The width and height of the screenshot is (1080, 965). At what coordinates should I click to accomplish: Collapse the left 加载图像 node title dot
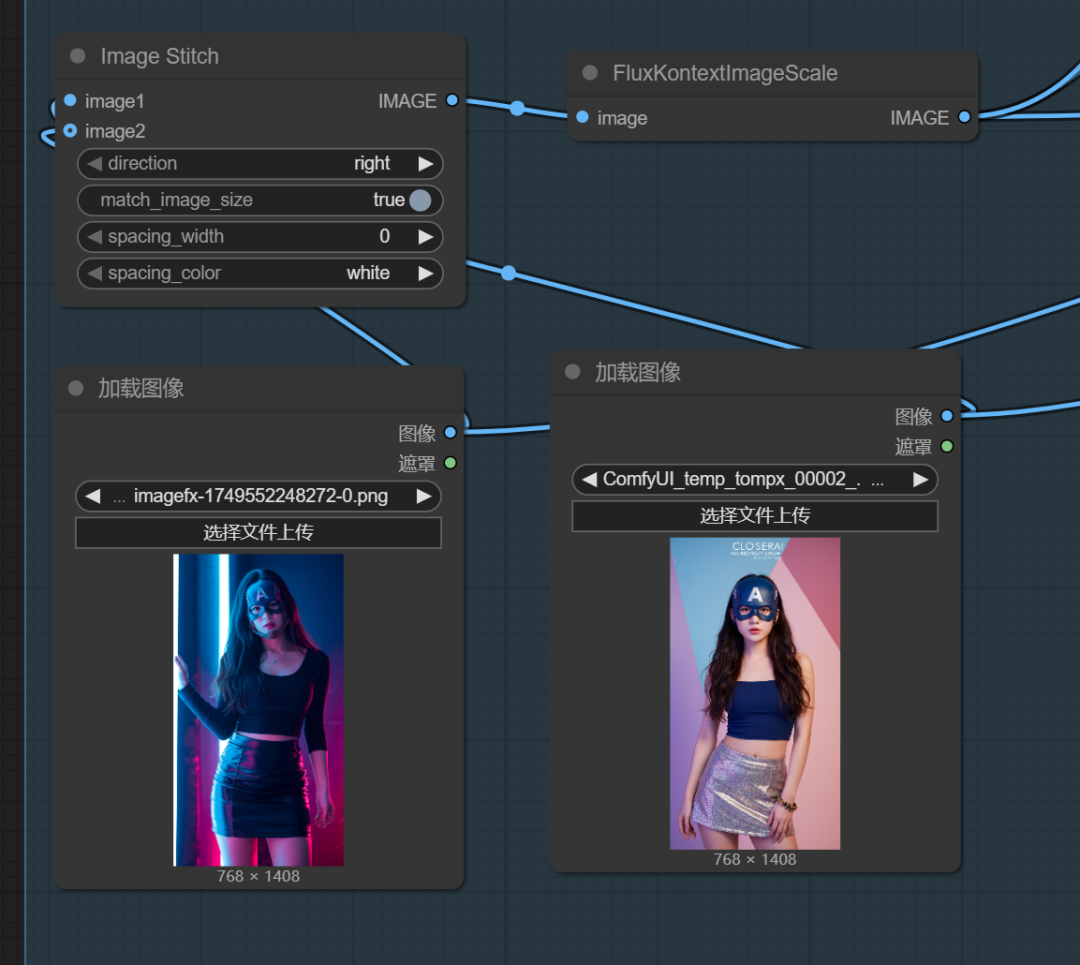[x=76, y=388]
